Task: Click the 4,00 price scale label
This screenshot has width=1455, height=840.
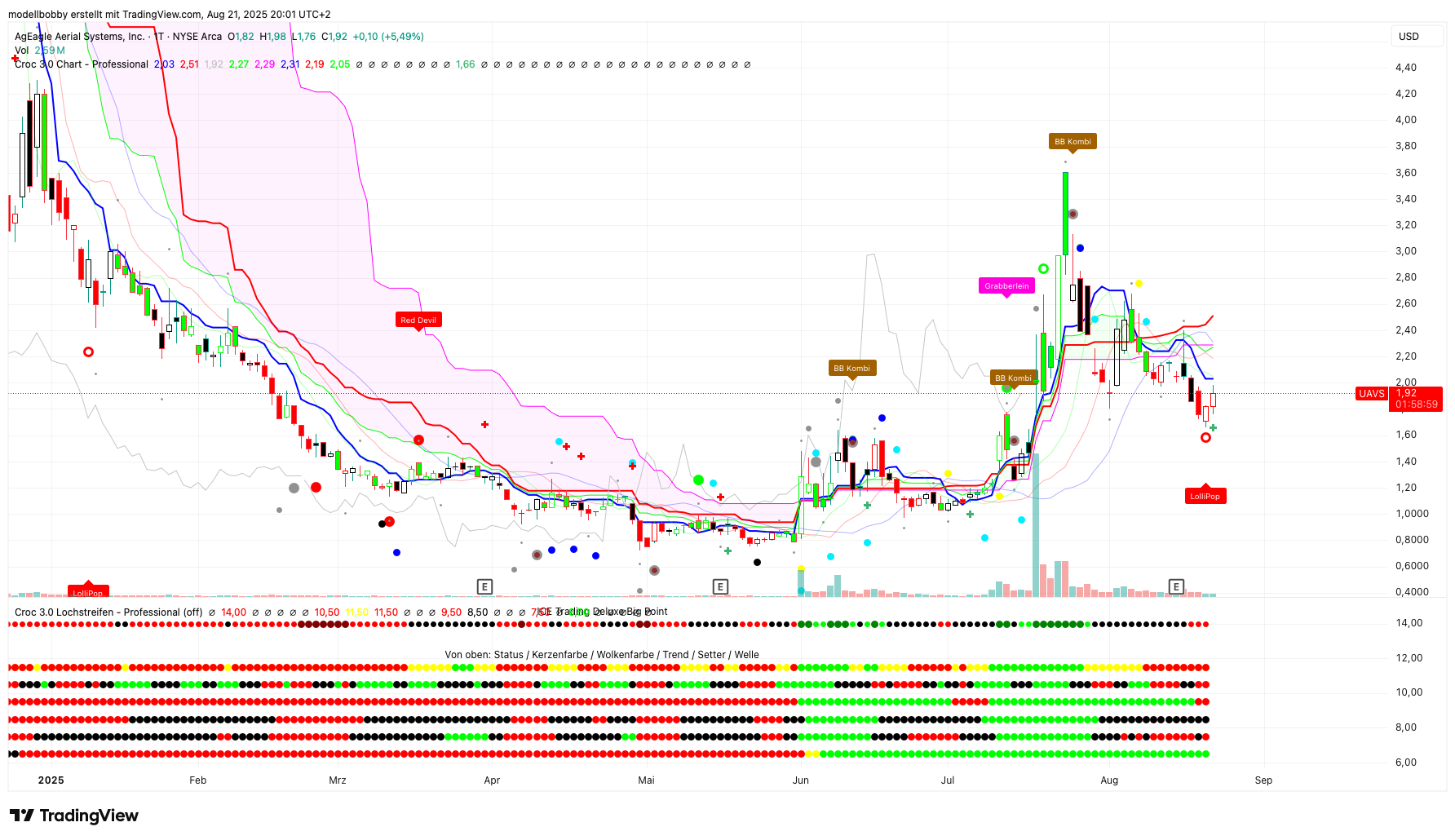Action: coord(1405,120)
